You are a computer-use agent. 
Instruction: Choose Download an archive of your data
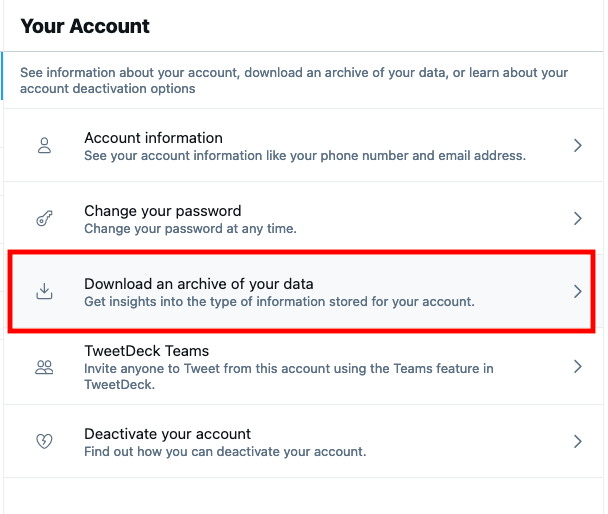(199, 284)
